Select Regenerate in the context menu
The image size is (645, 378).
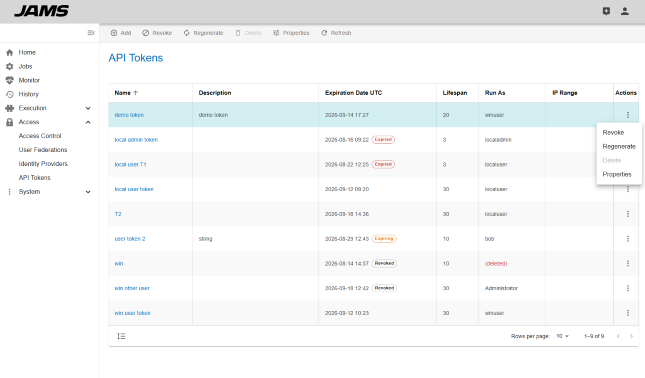619,146
